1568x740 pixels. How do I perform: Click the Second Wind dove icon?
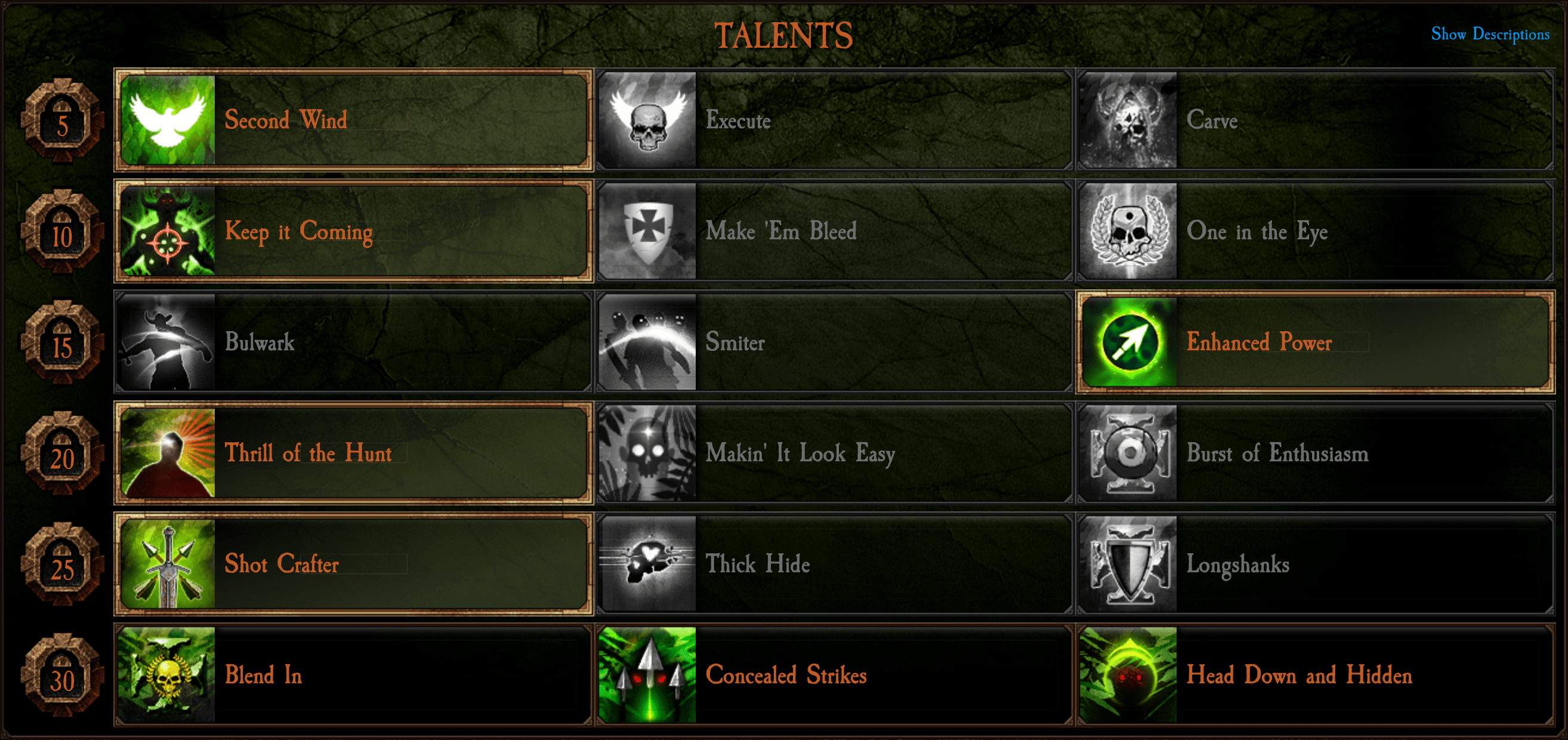click(168, 120)
